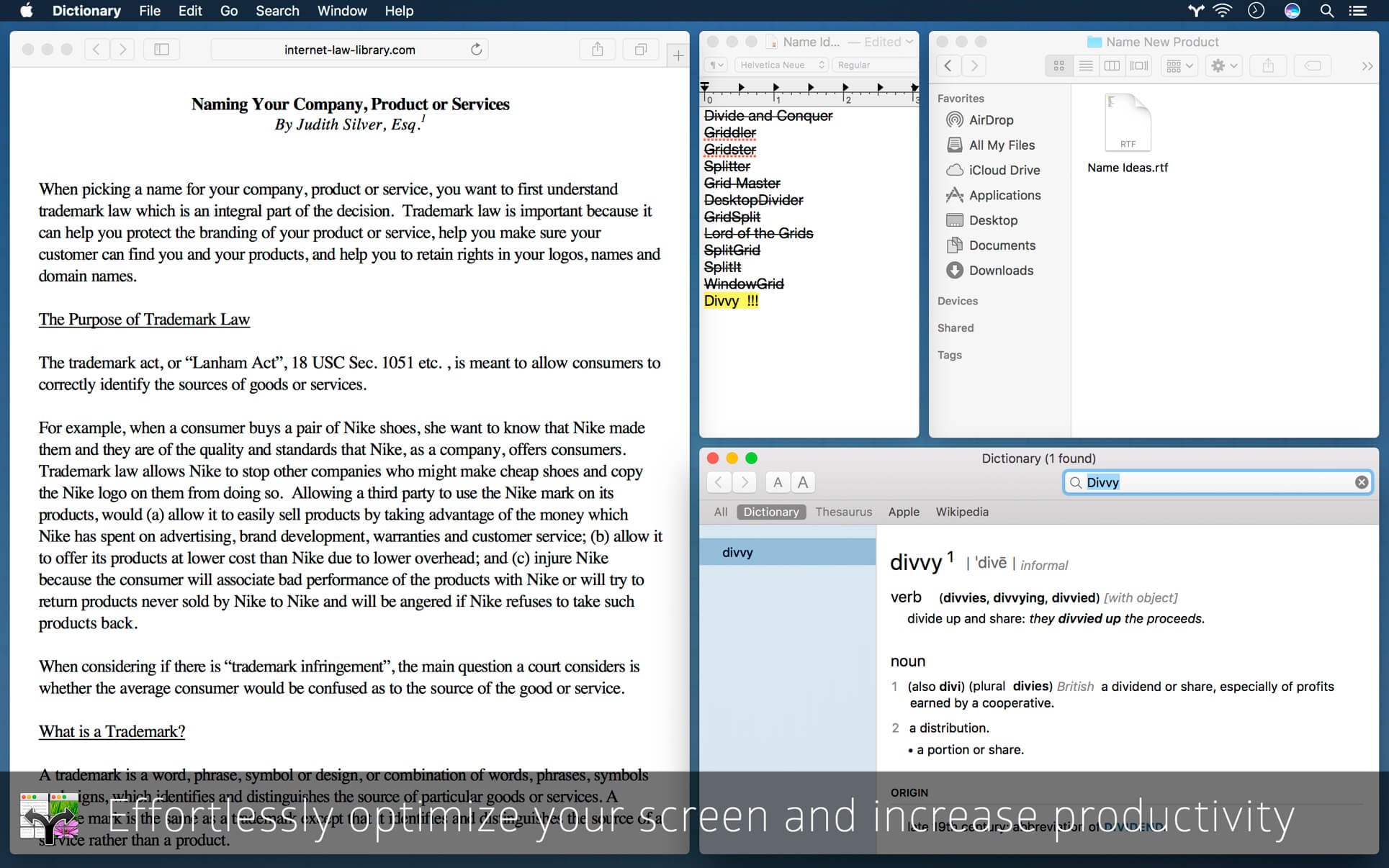The width and height of the screenshot is (1389, 868).
Task: Show all tabs overview in Safari
Action: click(640, 50)
